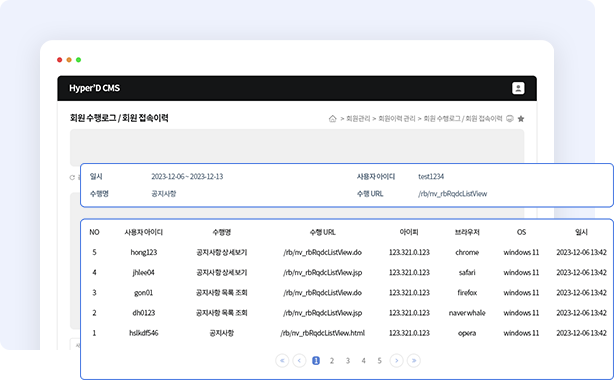Go to next page arrow
Viewport: 614px width, 380px height.
coord(396,360)
